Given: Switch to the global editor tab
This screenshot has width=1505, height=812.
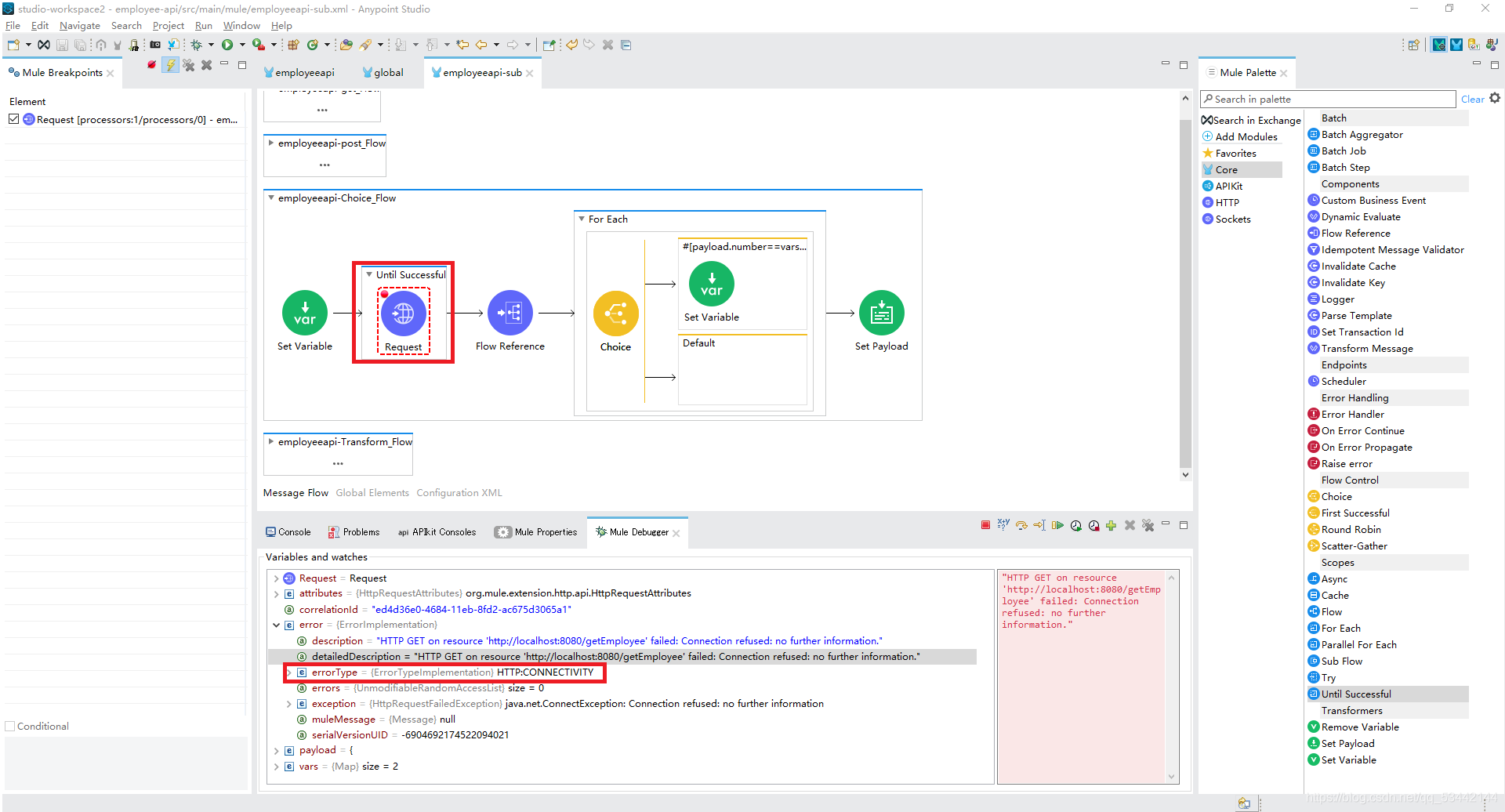Looking at the screenshot, I should (x=383, y=72).
